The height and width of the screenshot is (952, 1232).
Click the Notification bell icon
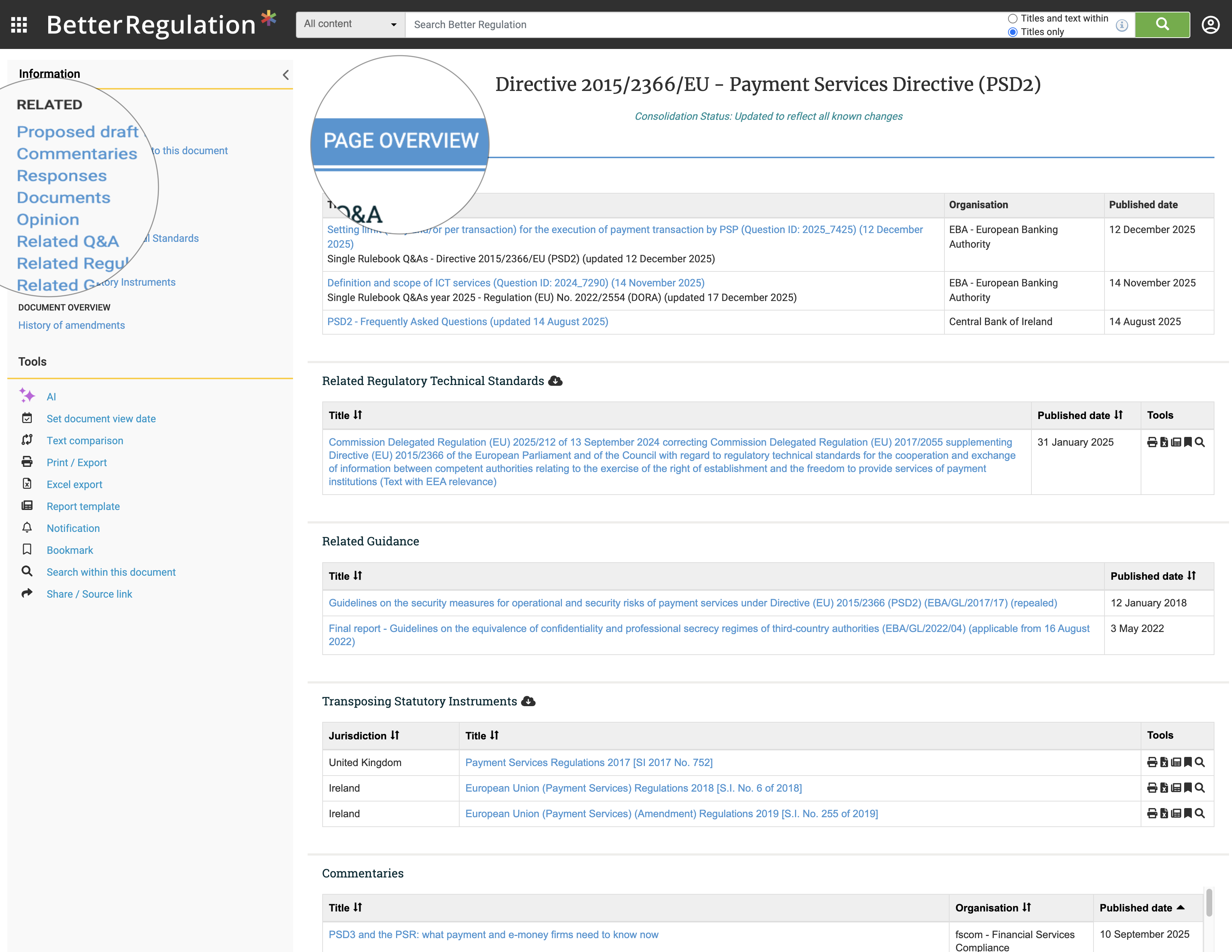tap(27, 528)
